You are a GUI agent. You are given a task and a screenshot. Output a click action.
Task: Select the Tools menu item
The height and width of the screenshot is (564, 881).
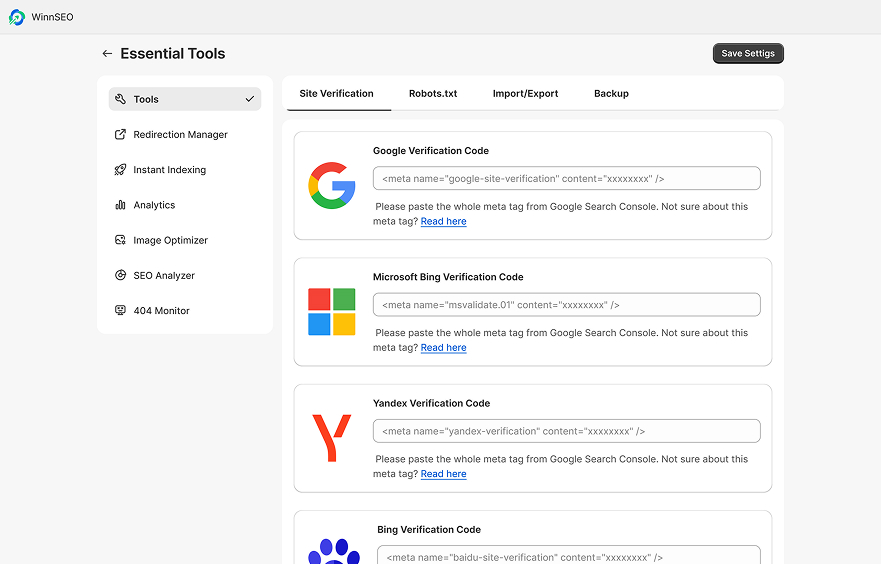point(185,99)
